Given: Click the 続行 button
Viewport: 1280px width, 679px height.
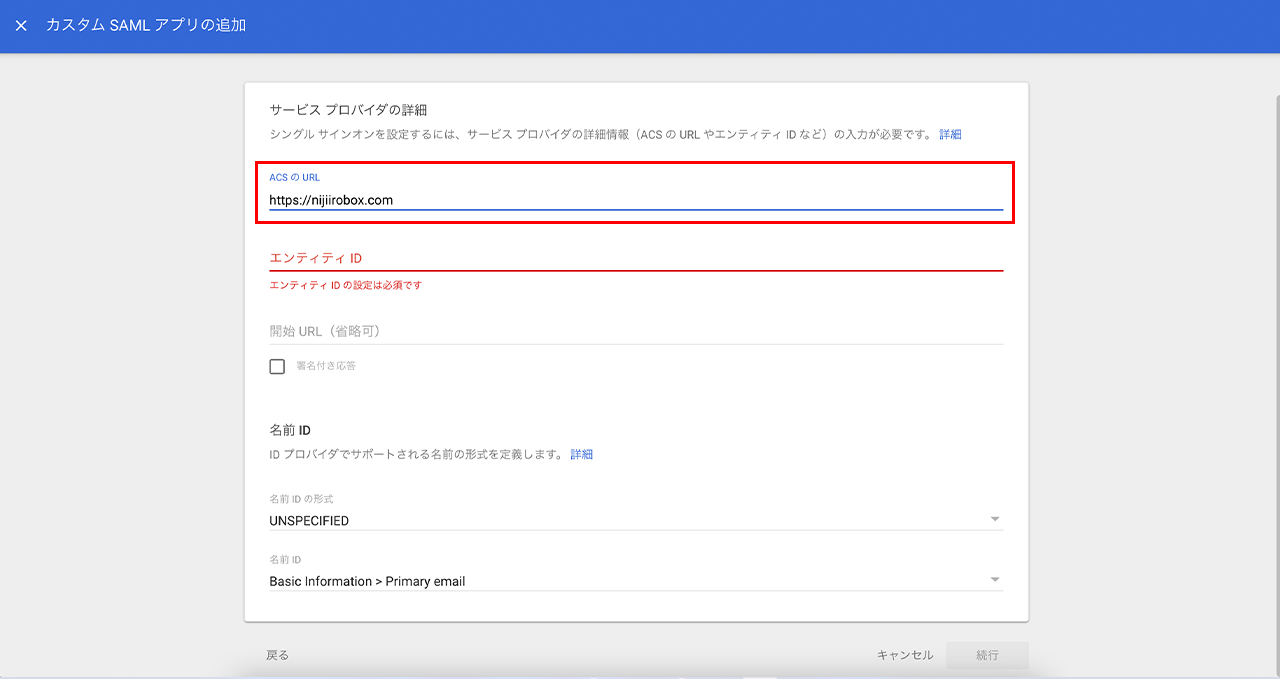Looking at the screenshot, I should tap(987, 655).
